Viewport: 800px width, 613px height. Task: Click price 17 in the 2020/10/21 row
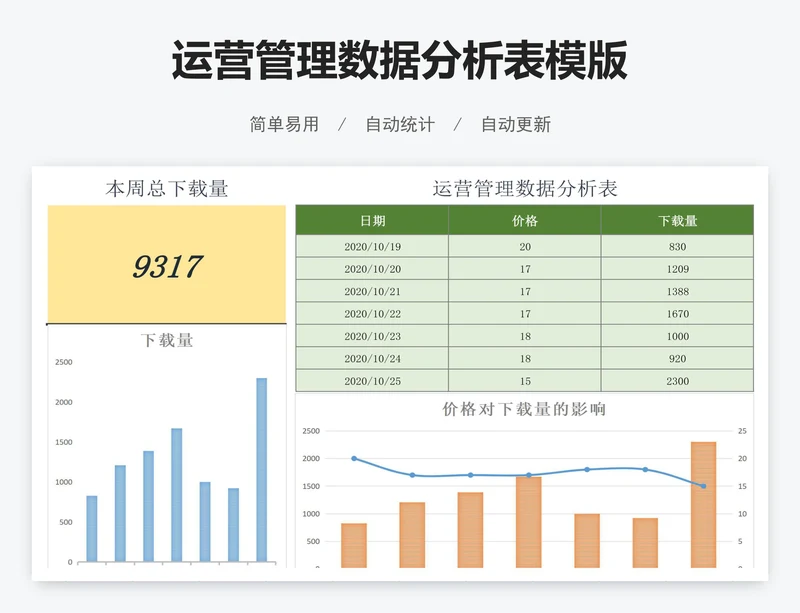pyautogui.click(x=524, y=291)
